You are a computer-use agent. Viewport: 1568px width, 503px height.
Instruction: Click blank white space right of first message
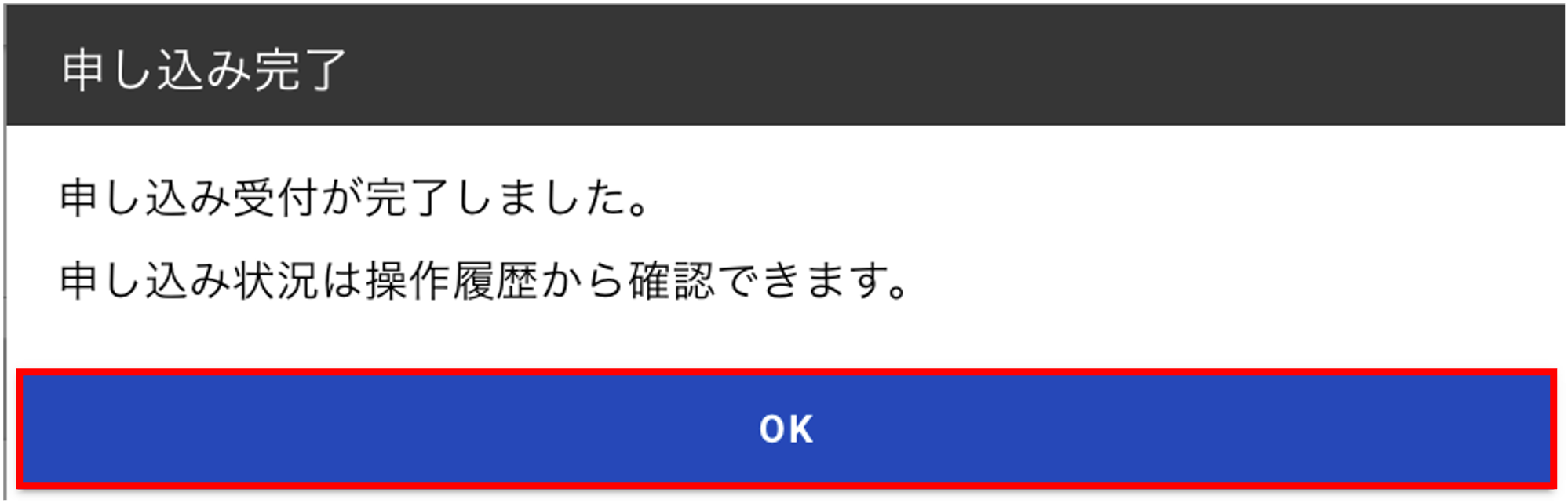click(1099, 197)
